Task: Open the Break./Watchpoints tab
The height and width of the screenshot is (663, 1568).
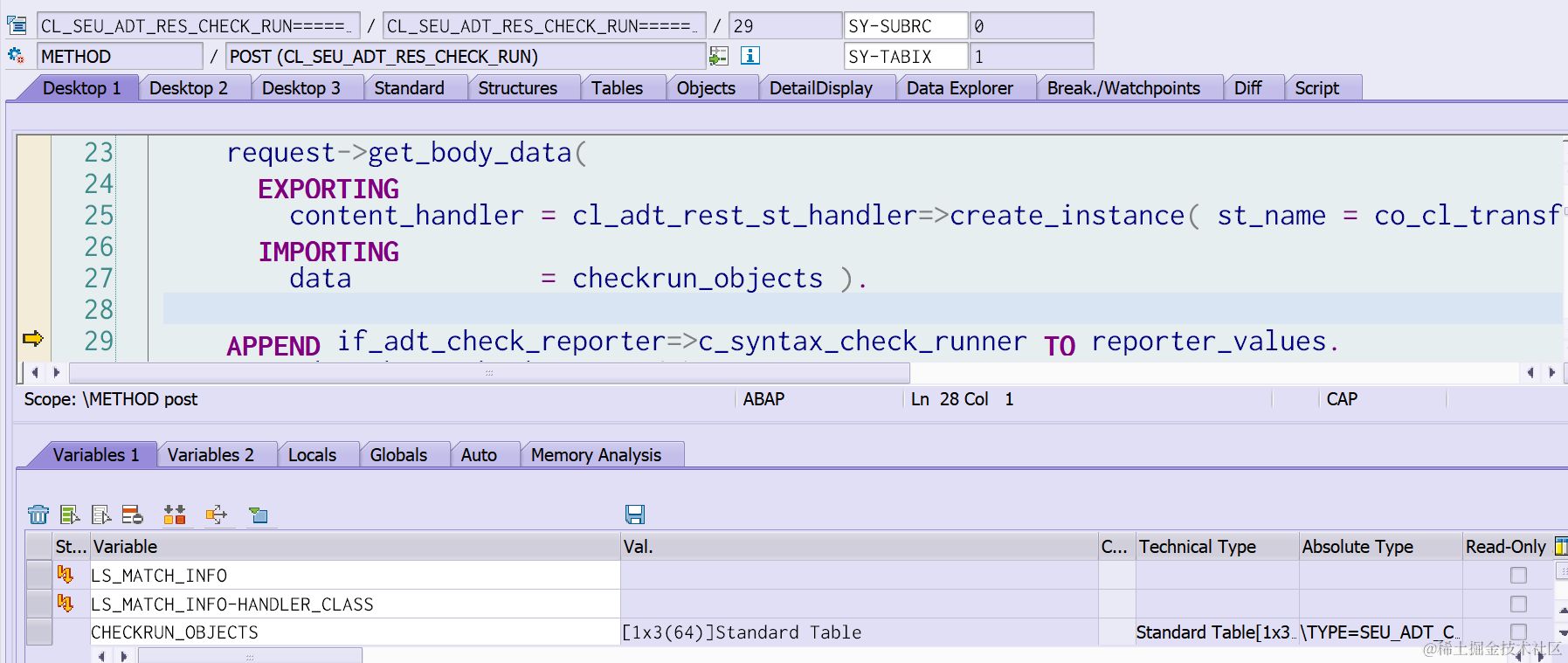Action: [1124, 88]
